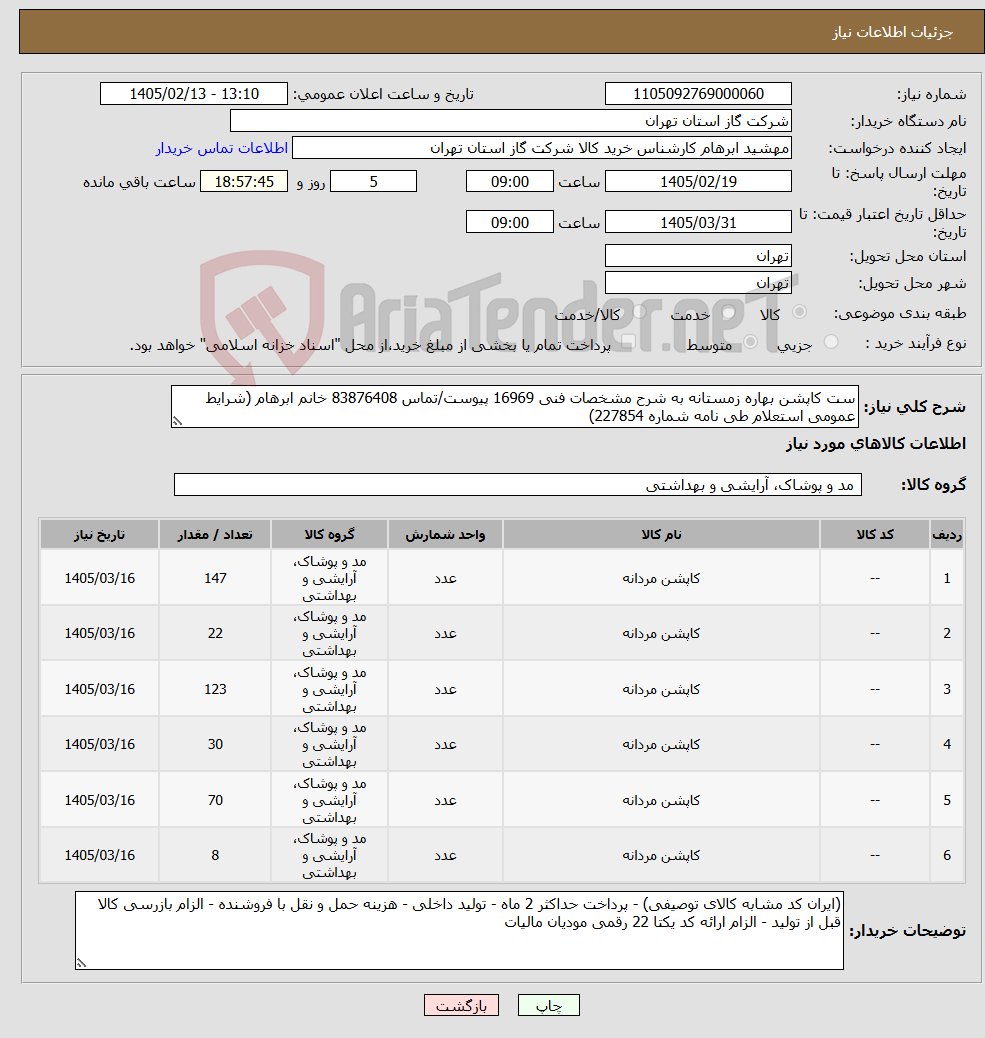
Task: Click the unit cell عدد in row 3
Action: [446, 689]
